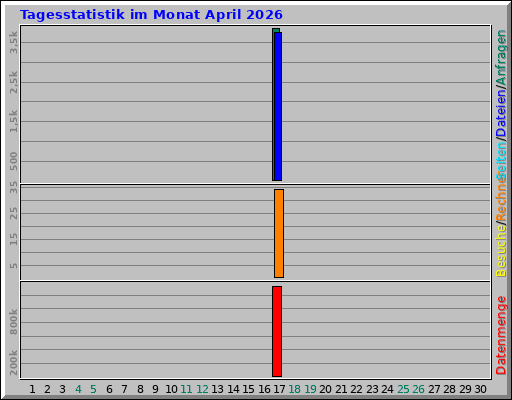Click day label 7 on the x-axis

[x=124, y=389]
